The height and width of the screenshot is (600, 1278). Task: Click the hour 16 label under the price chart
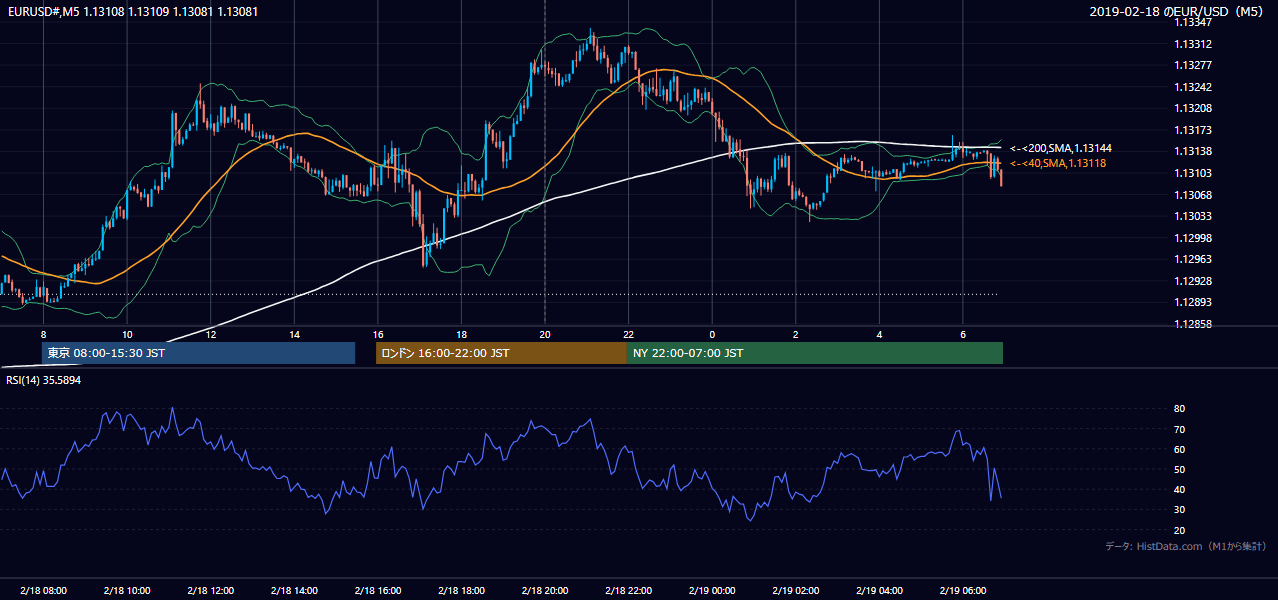(377, 334)
